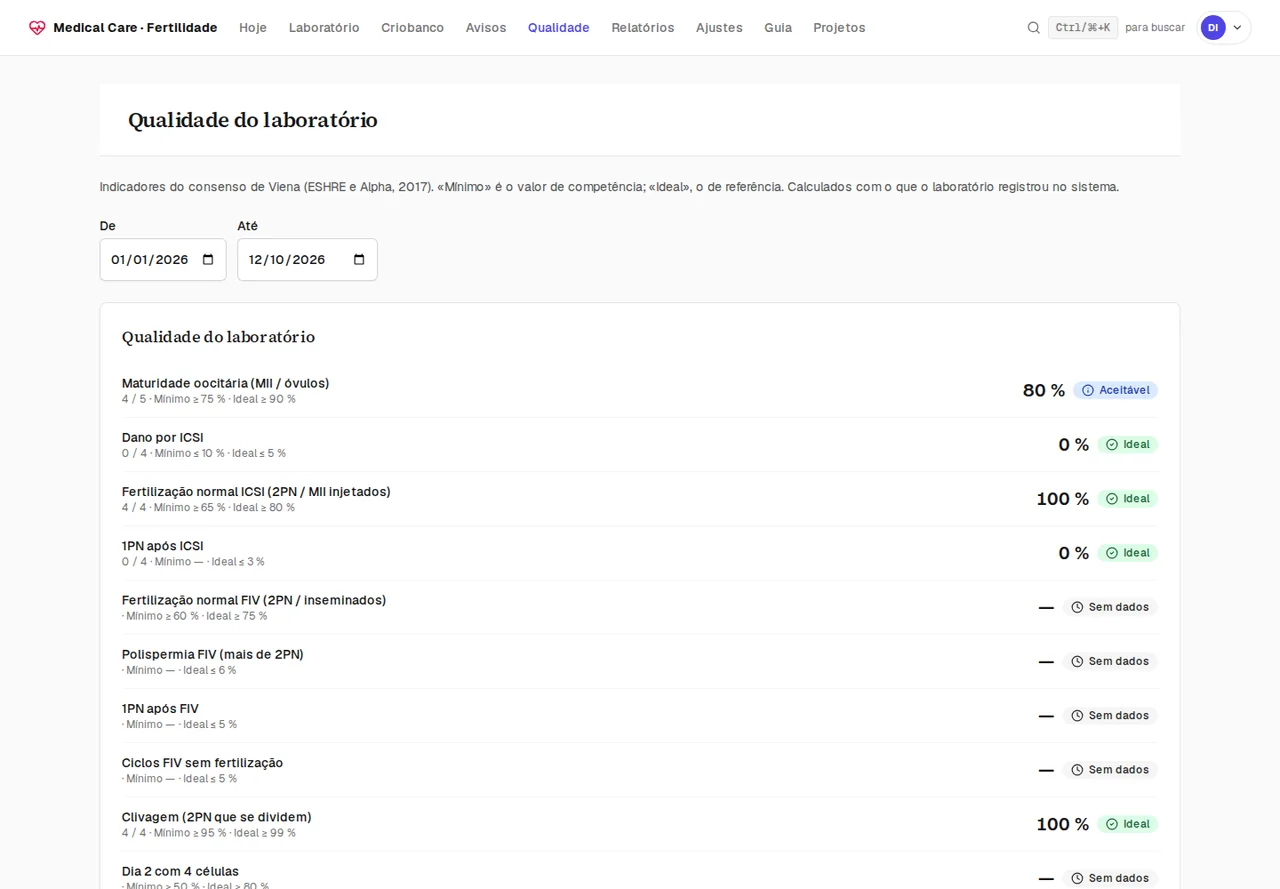The image size is (1280, 889).
Task: Click the Ideal check icon for Clivagem row
Action: (1112, 824)
